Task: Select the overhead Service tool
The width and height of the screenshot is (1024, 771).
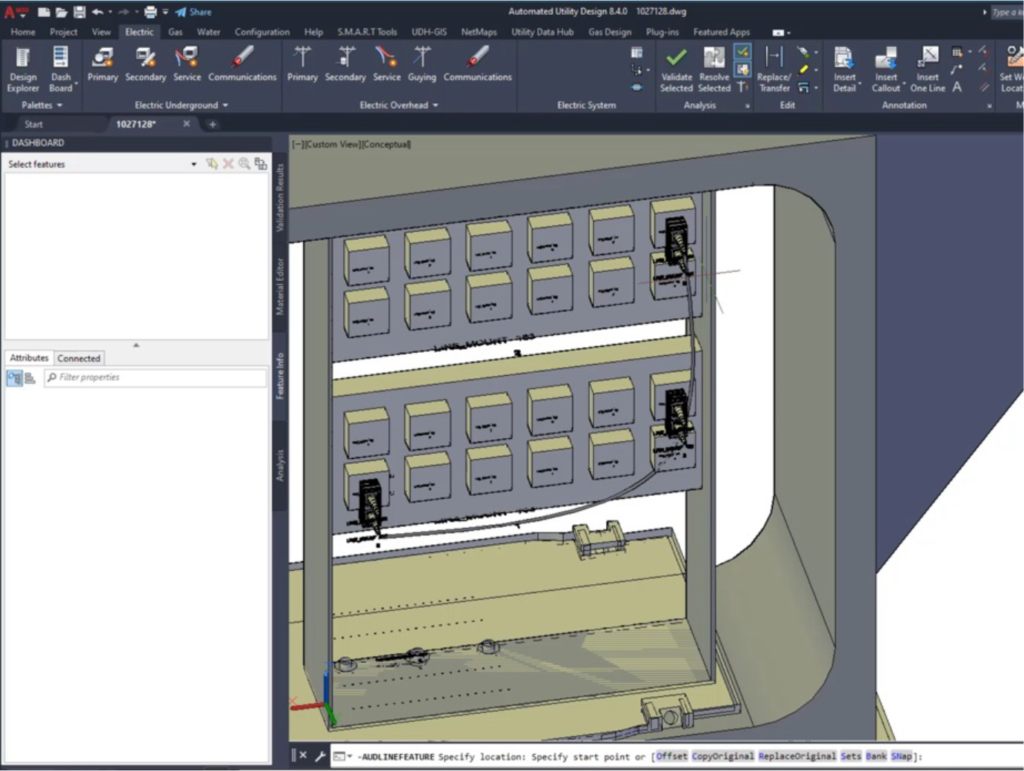Action: point(387,64)
